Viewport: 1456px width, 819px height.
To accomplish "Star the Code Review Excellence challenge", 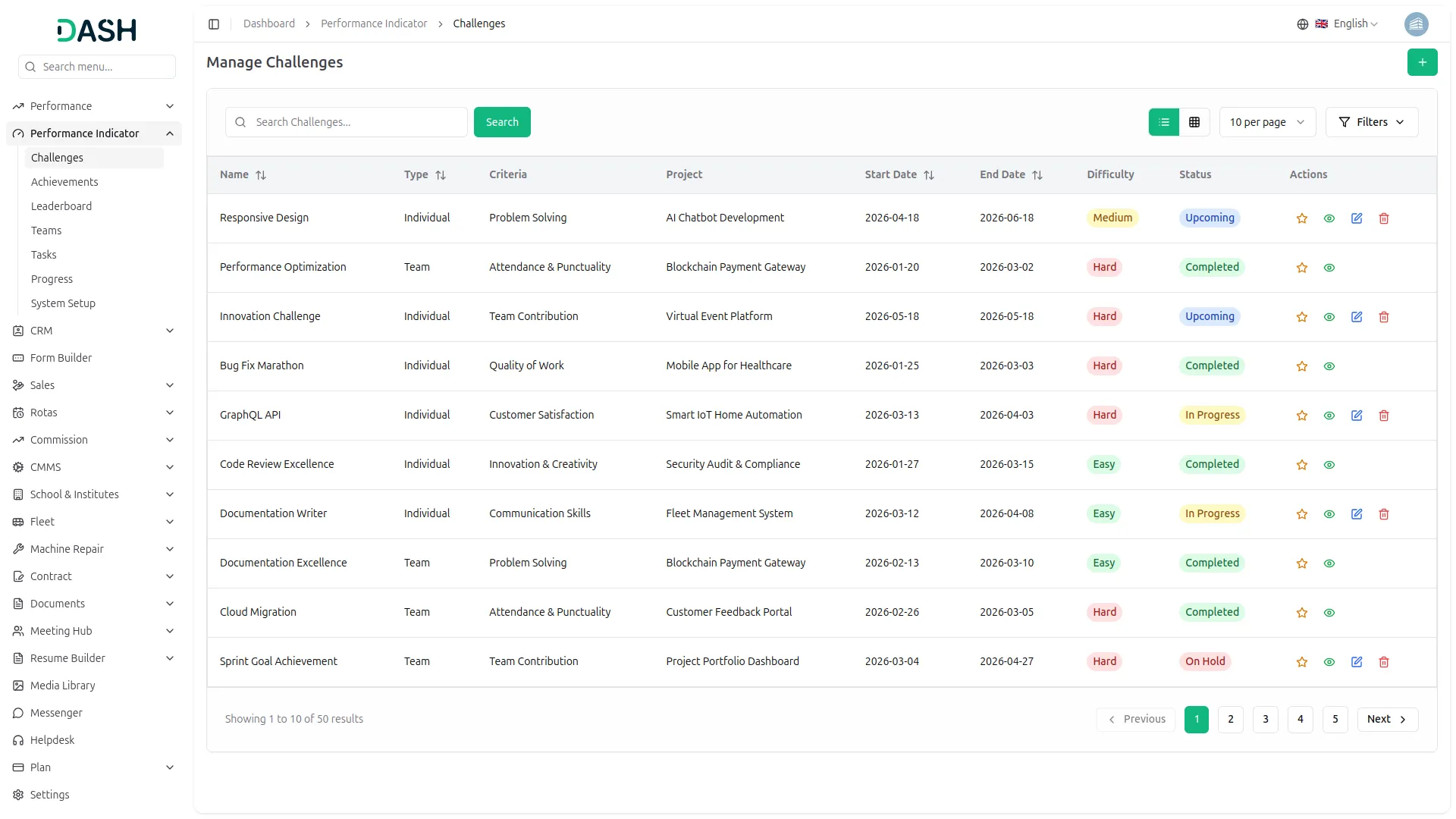I will (x=1302, y=465).
